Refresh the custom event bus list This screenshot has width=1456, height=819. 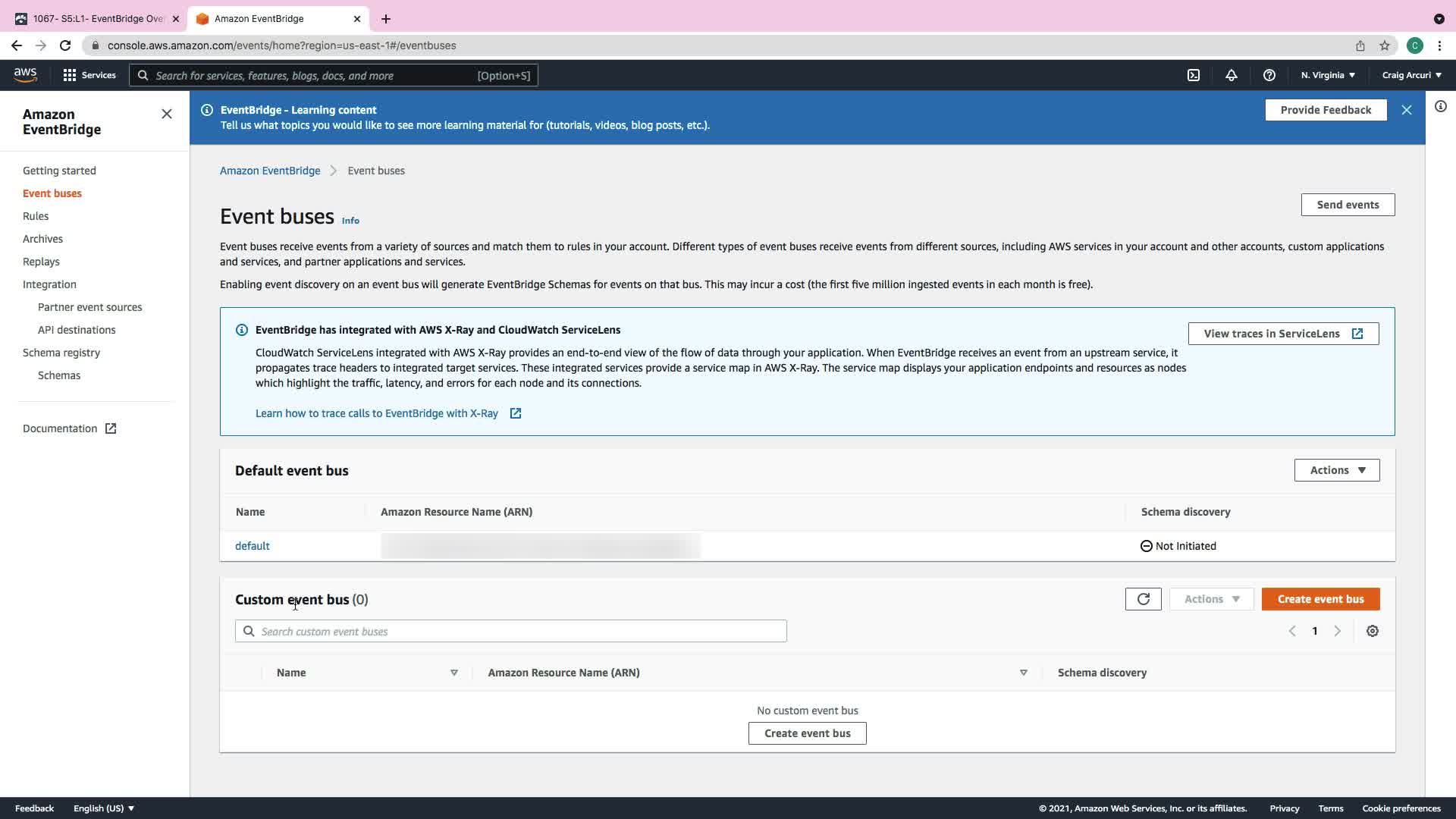point(1143,599)
